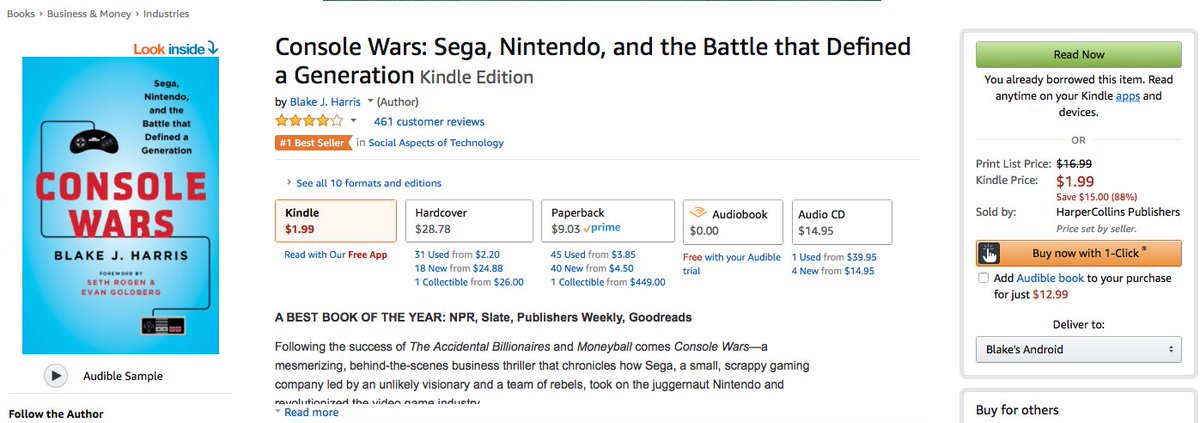Click the Console Wars book cover thumbnail
Viewport: 1200px width, 423px height.
click(120, 205)
